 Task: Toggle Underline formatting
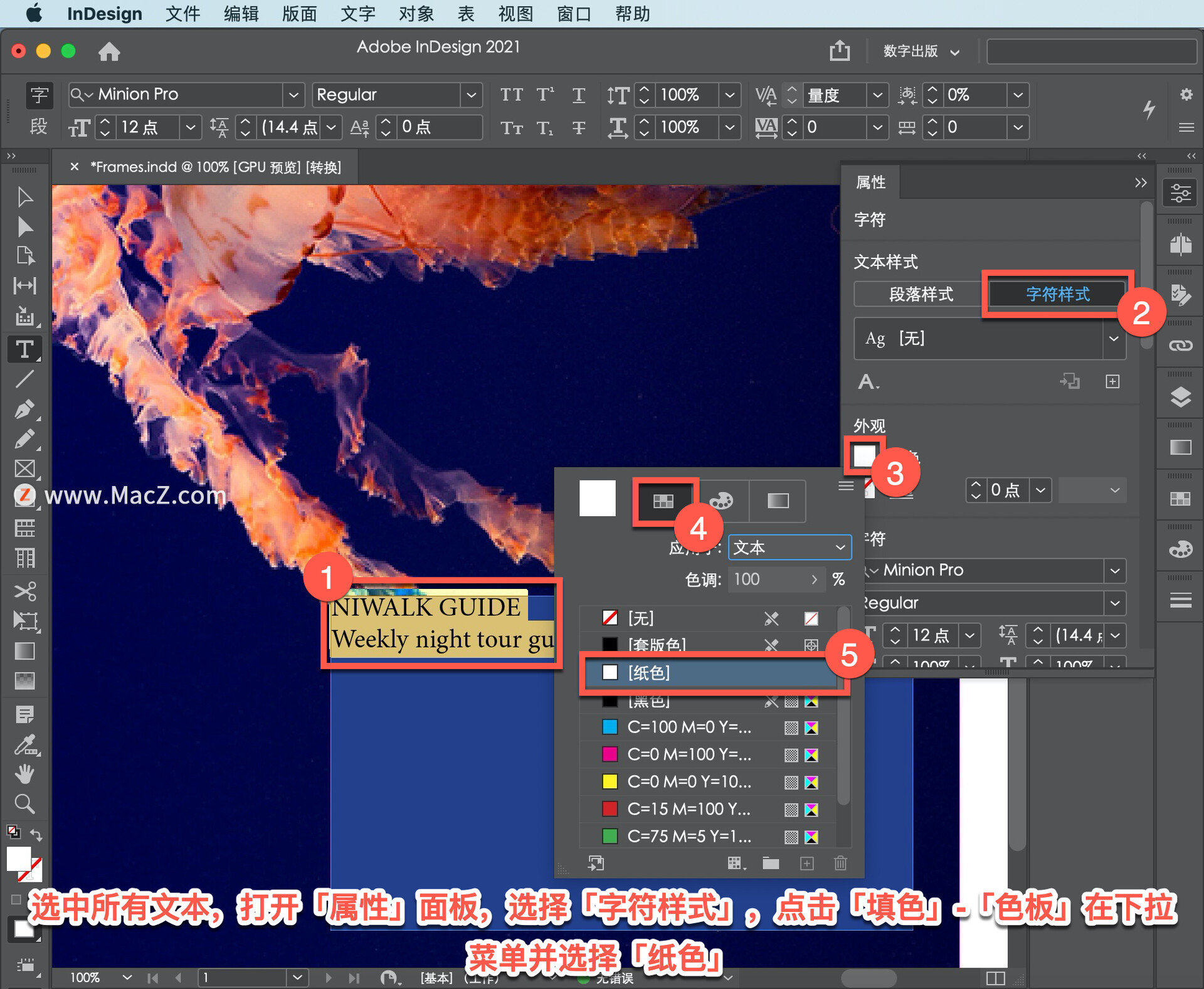(579, 95)
